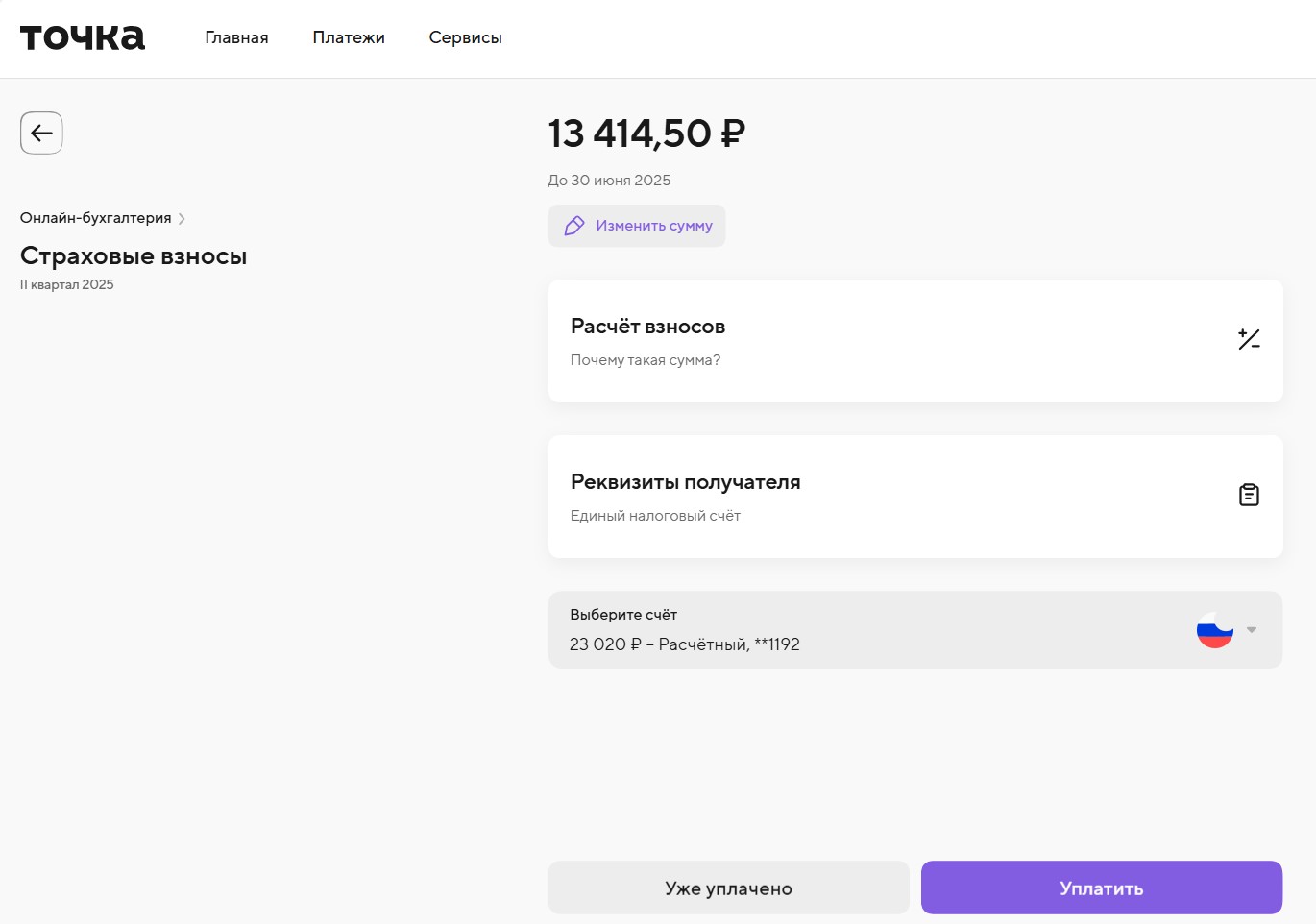Open the Реквизиты получателя card
This screenshot has height=924, width=1316.
point(865,497)
